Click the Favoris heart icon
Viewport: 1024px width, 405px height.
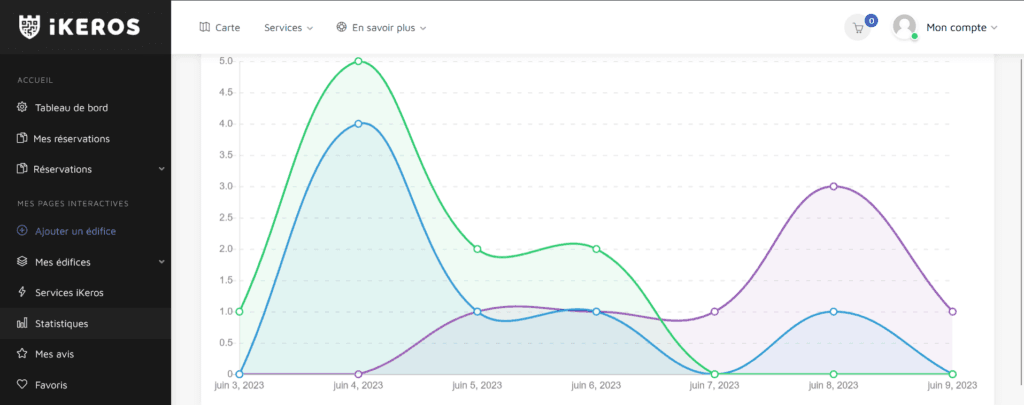click(x=23, y=384)
